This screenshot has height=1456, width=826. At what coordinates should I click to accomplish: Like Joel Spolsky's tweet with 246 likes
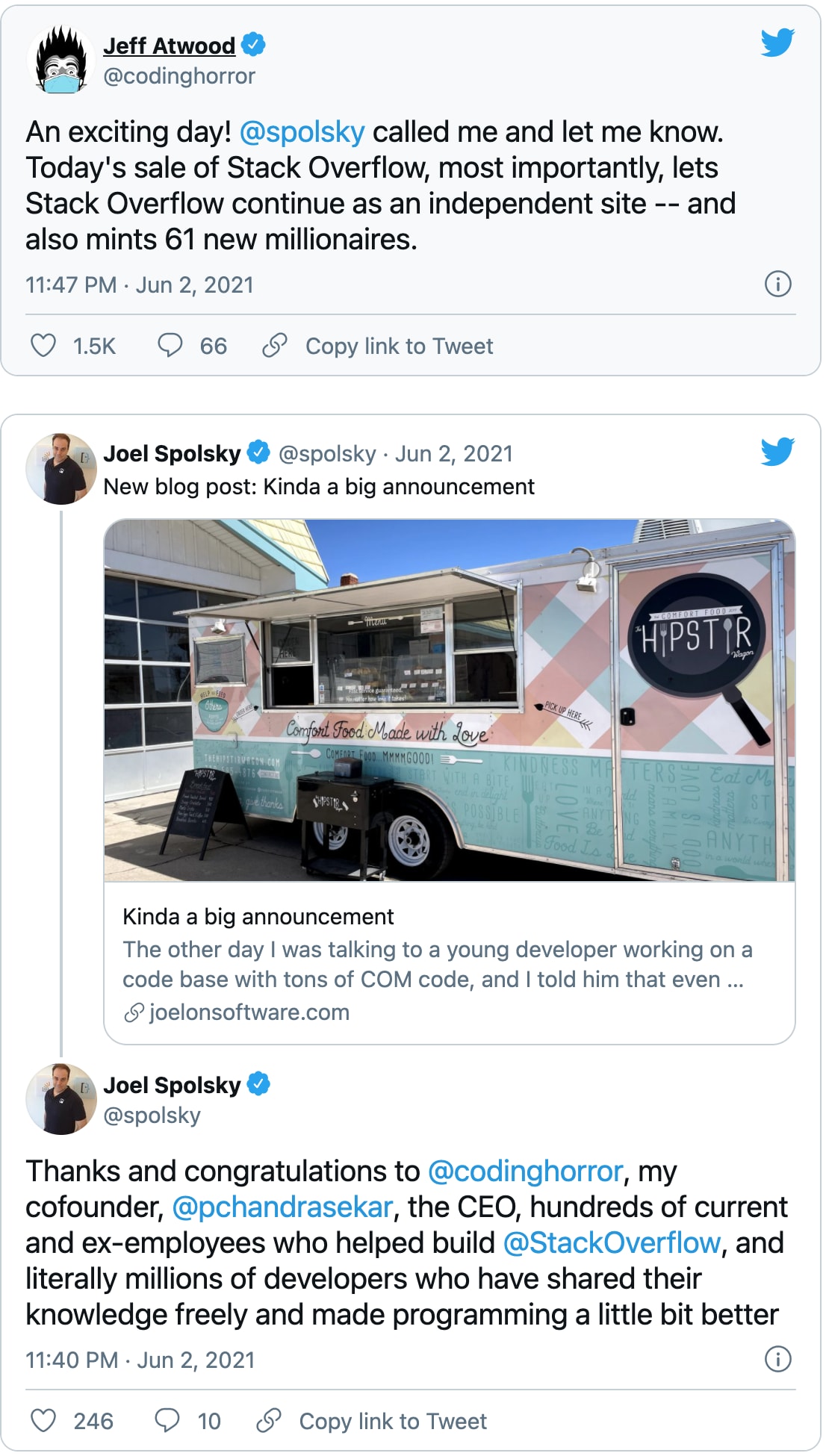click(x=43, y=1420)
